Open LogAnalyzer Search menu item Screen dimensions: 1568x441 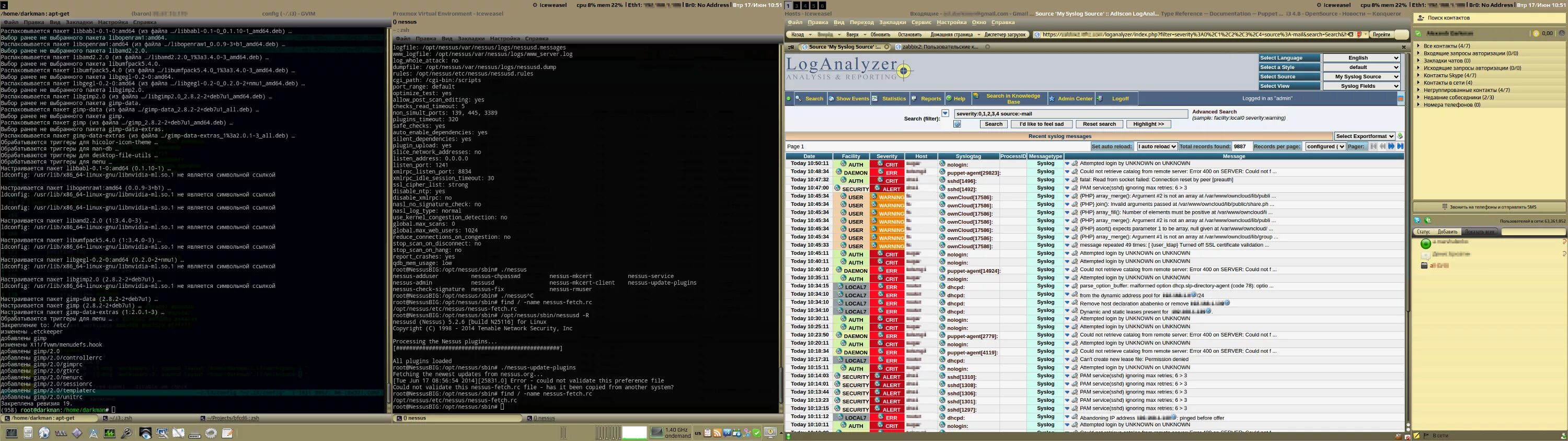[810, 99]
